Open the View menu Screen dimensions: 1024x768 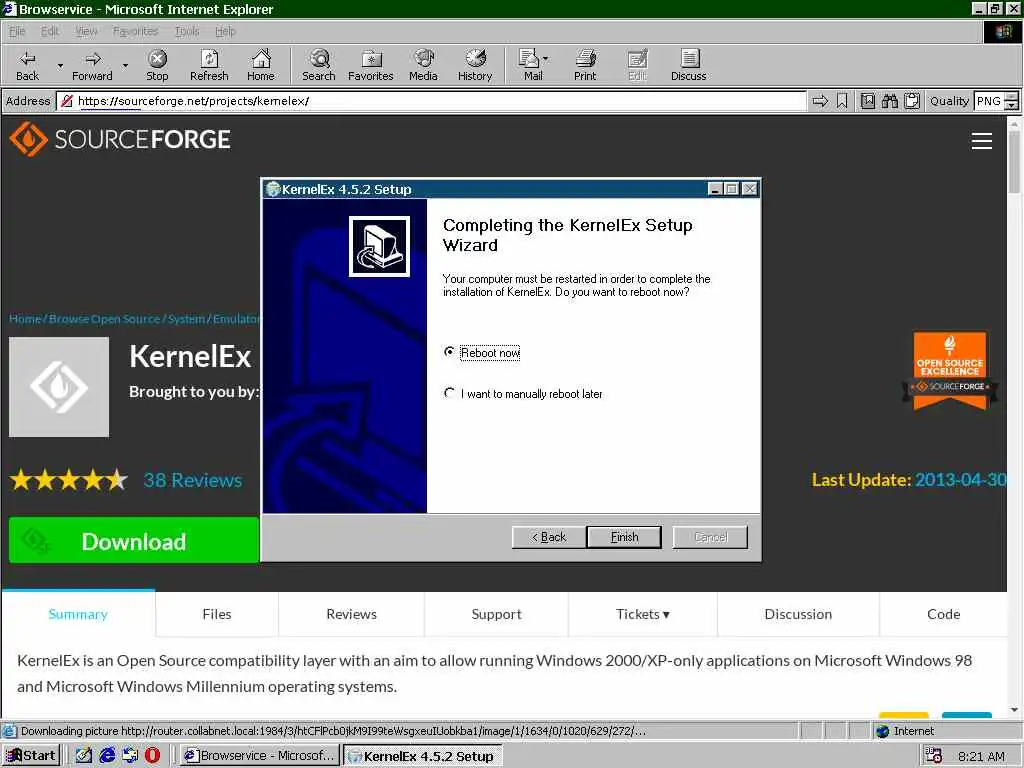tap(86, 31)
